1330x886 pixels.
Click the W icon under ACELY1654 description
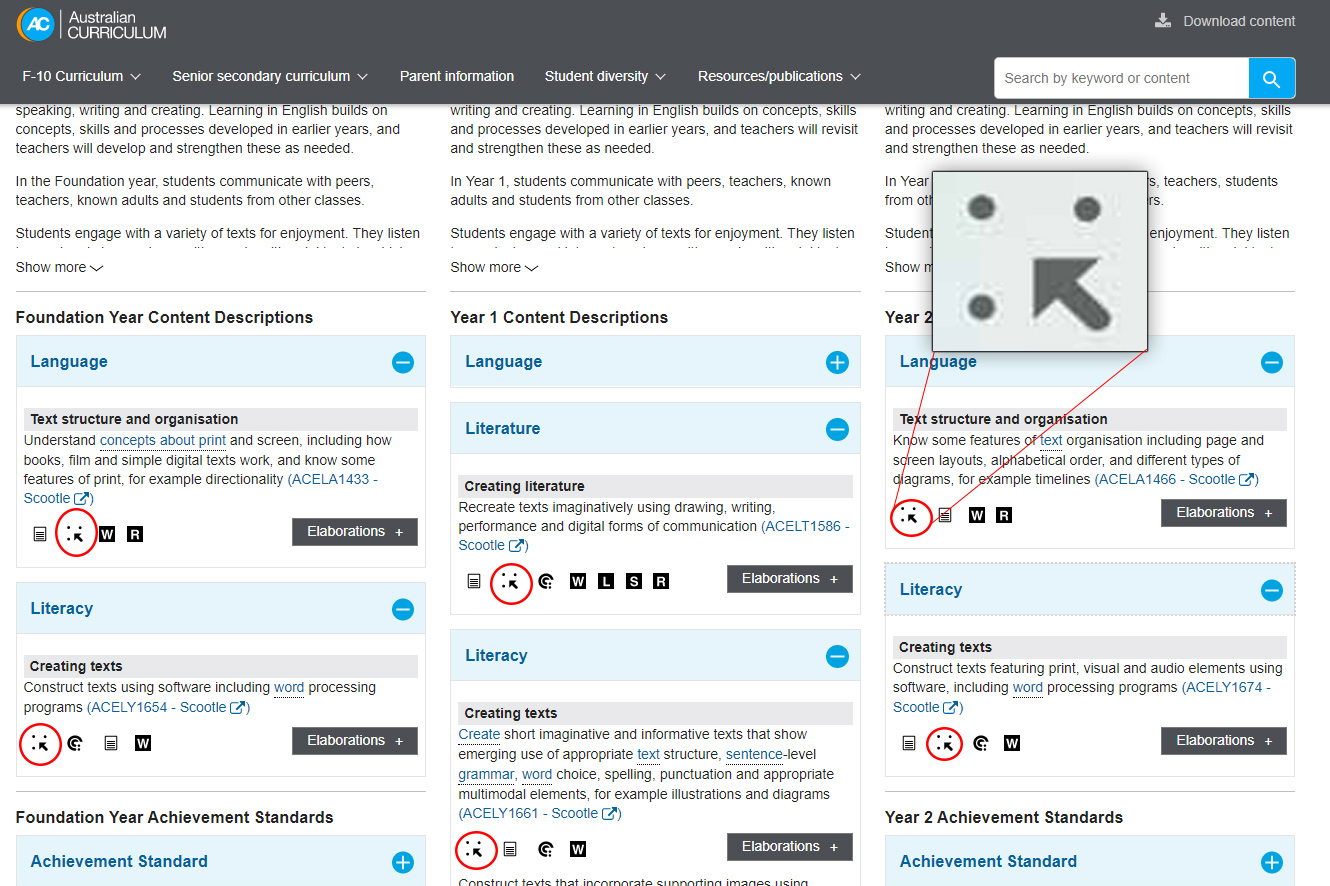pos(143,743)
